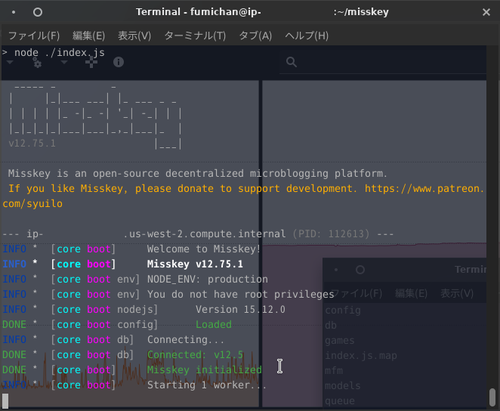Click the gear settings icon behind the terminal

click(37, 63)
